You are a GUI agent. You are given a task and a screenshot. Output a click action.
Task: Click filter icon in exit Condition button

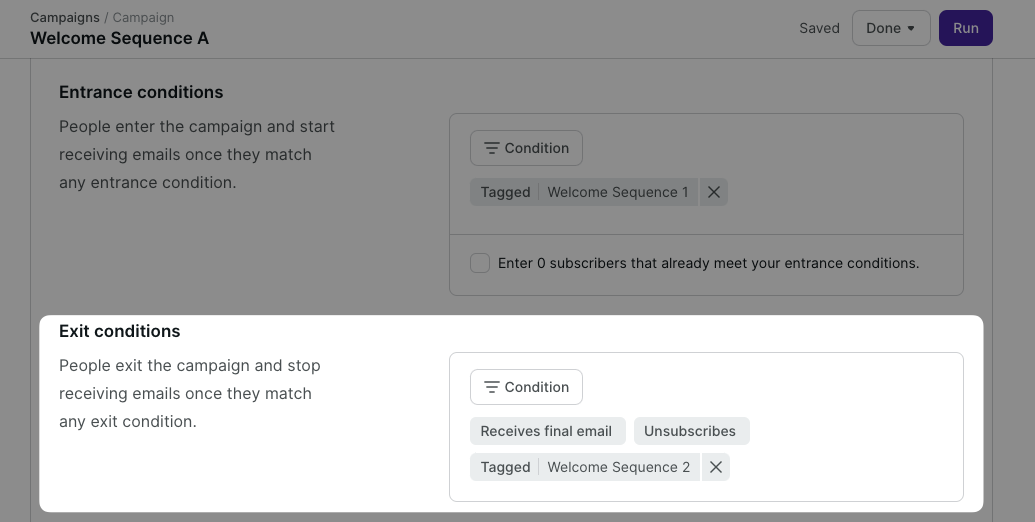(491, 387)
